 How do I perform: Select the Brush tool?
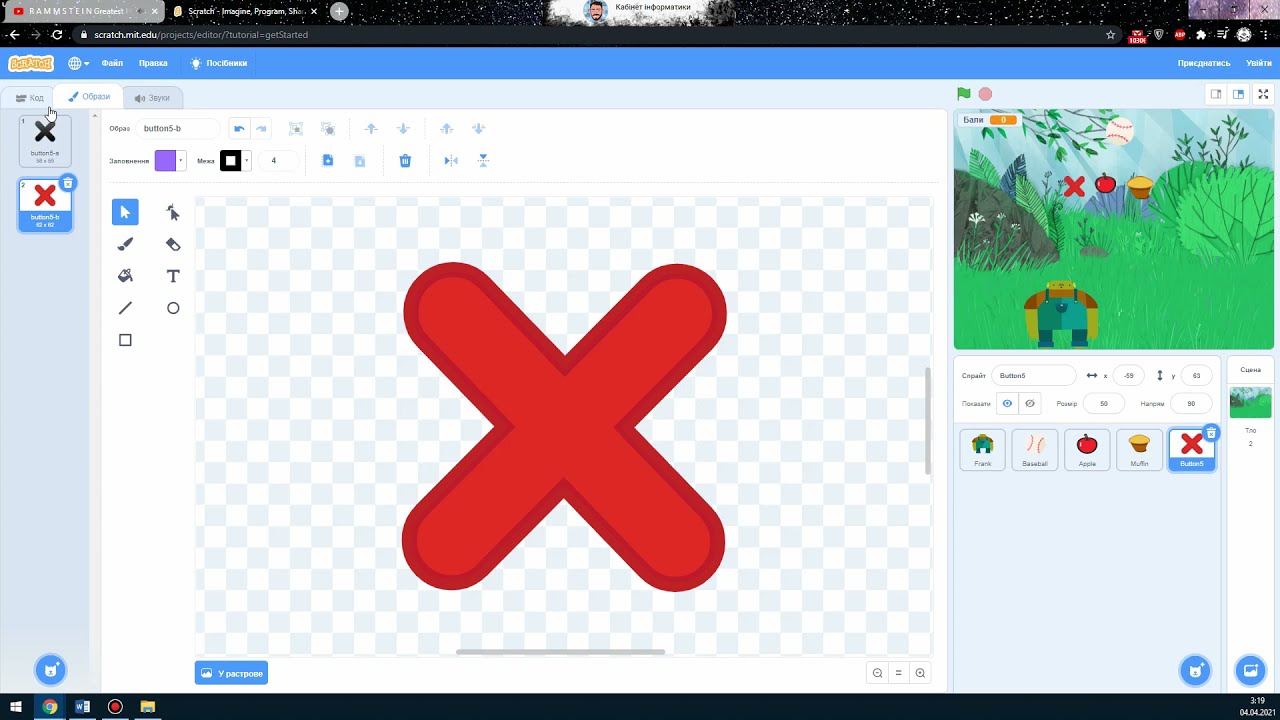coord(125,244)
